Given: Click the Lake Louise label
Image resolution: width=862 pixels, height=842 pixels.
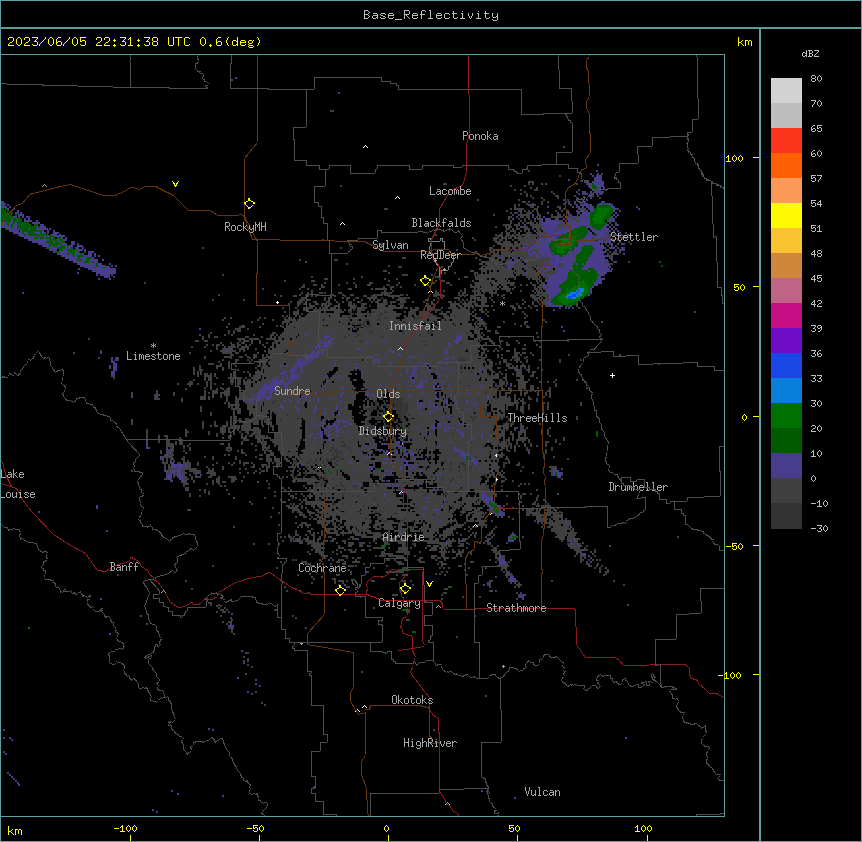Looking at the screenshot, I should tap(18, 484).
